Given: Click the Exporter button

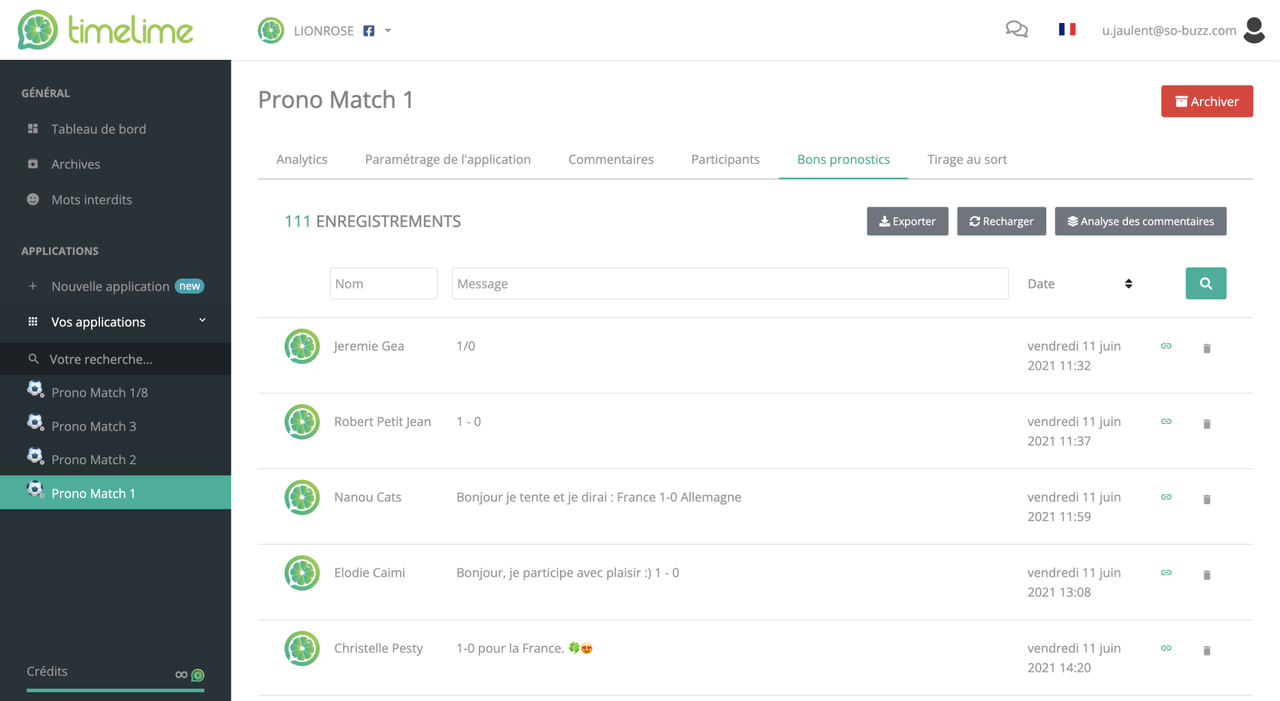Looking at the screenshot, I should [x=907, y=221].
